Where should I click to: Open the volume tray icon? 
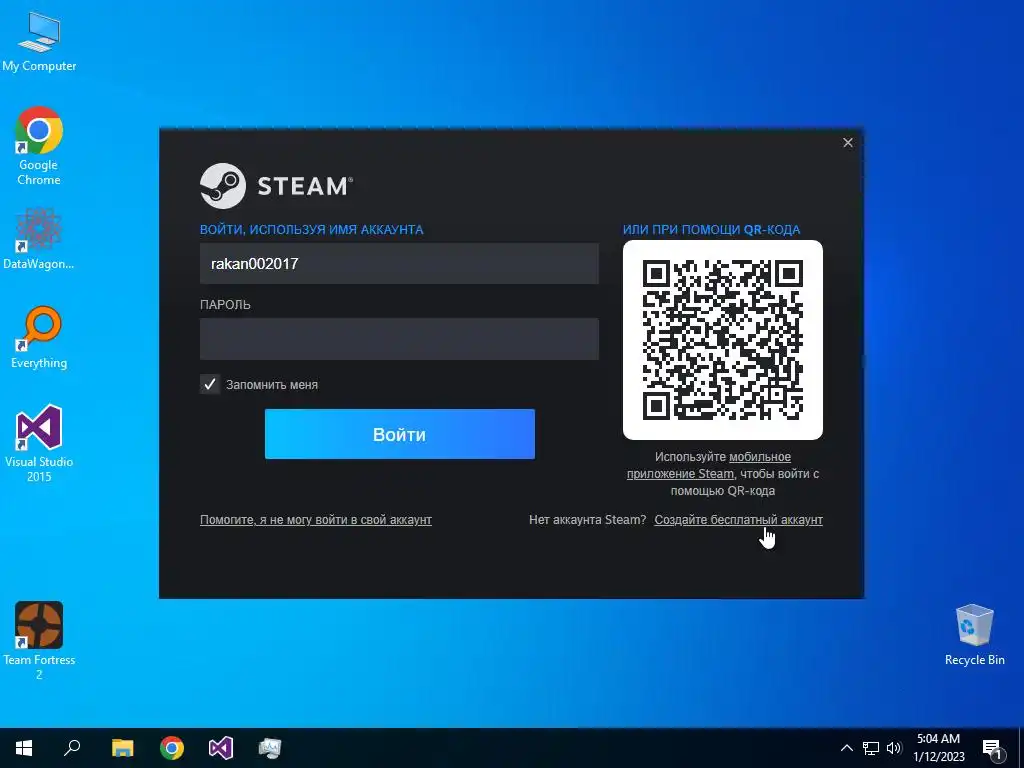pyautogui.click(x=894, y=748)
